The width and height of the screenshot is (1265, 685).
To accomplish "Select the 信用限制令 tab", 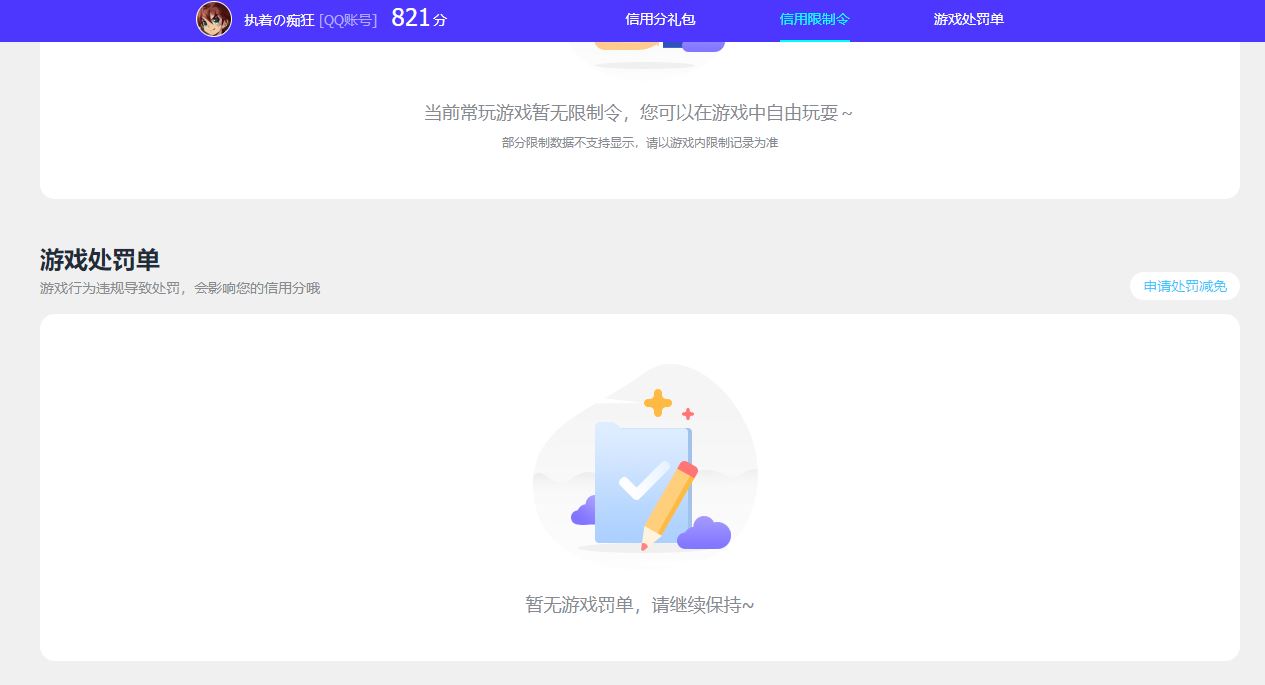I will click(814, 19).
